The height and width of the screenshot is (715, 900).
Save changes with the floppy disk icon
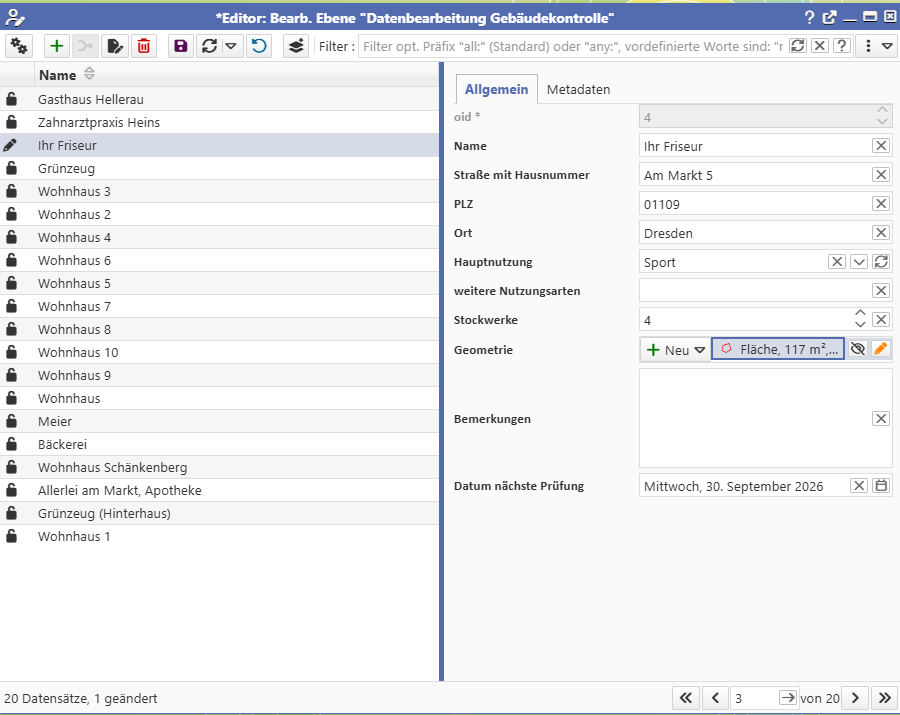coord(181,46)
